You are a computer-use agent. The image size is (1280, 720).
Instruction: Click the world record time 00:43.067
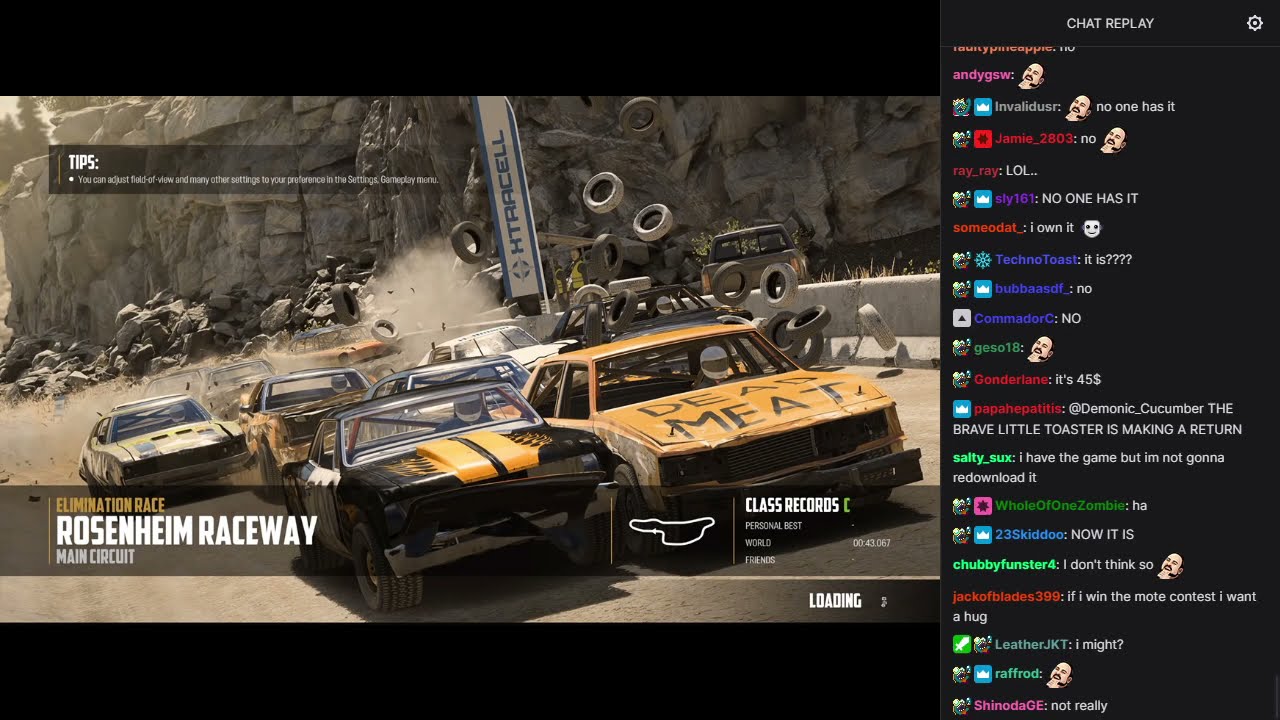point(871,543)
